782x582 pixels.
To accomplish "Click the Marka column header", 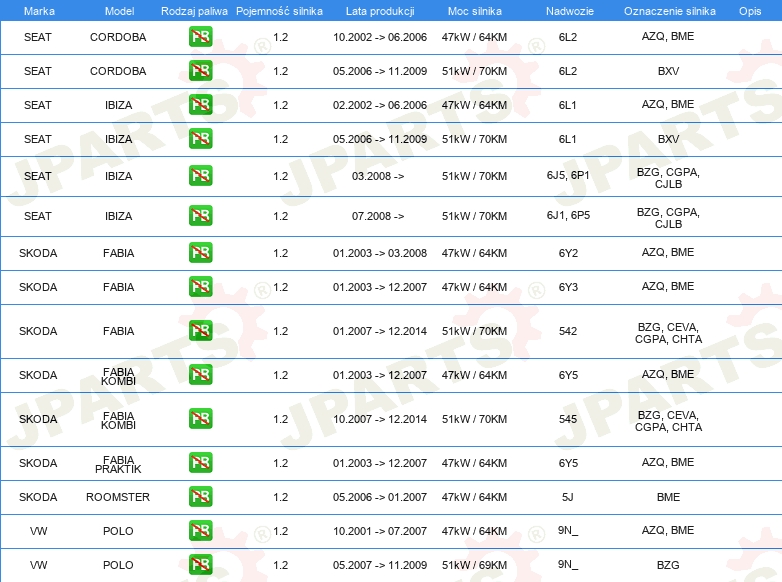I will pos(39,11).
